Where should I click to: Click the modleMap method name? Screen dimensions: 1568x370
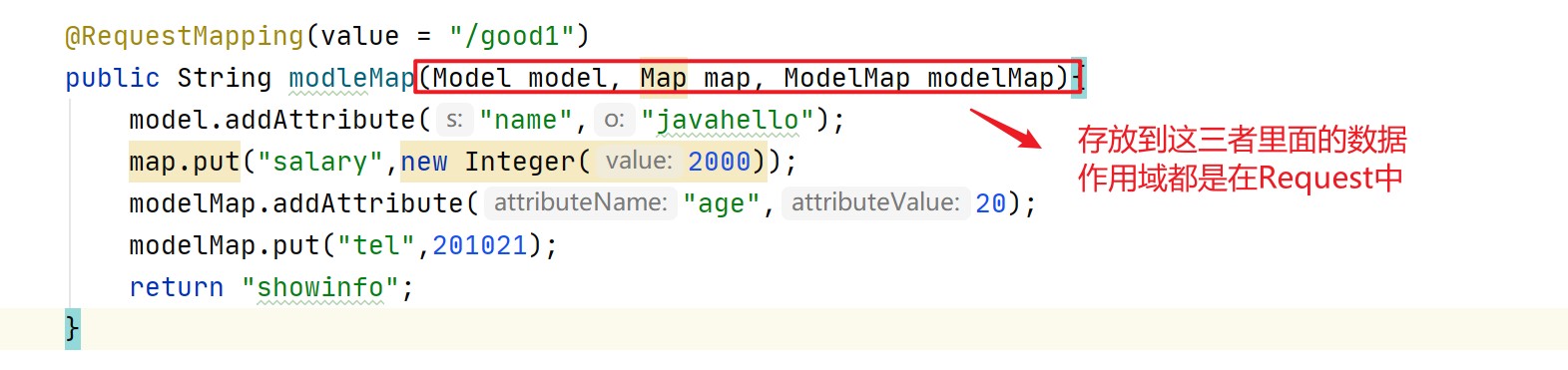point(351,78)
